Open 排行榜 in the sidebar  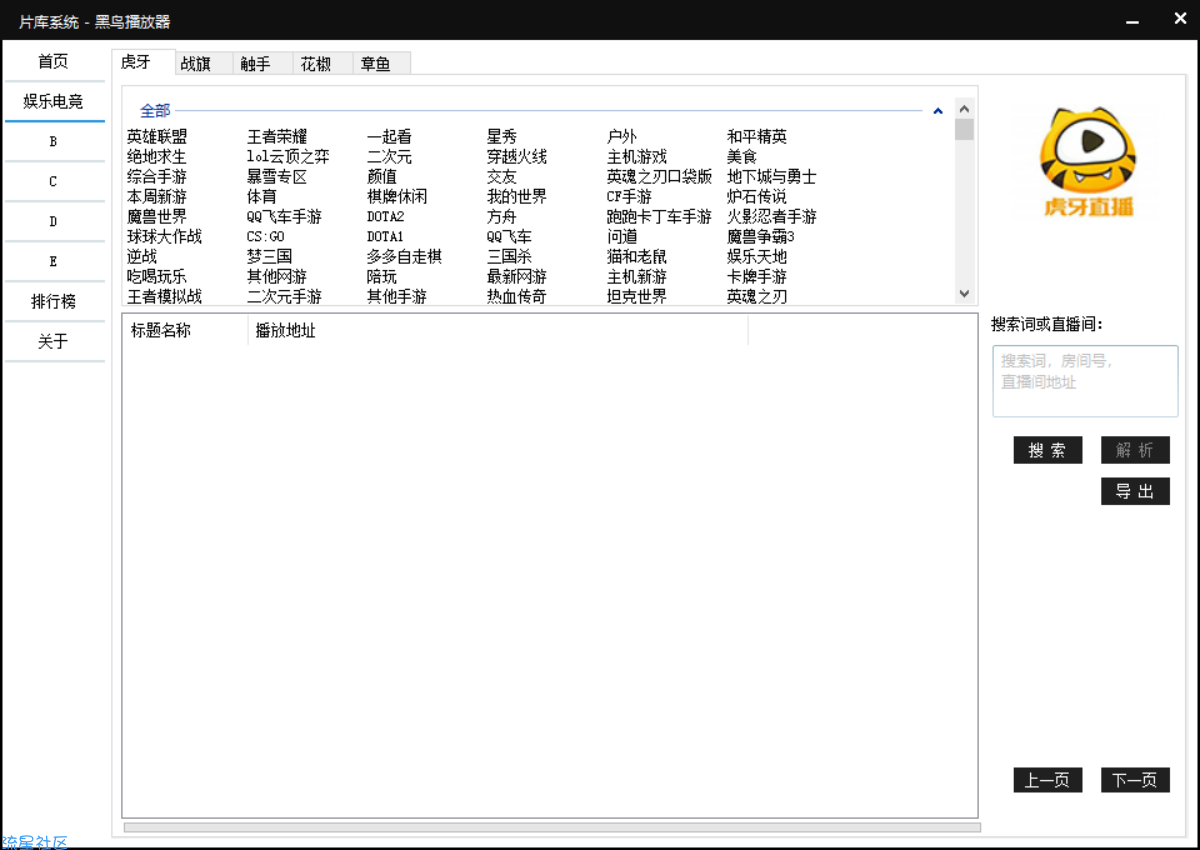54,302
